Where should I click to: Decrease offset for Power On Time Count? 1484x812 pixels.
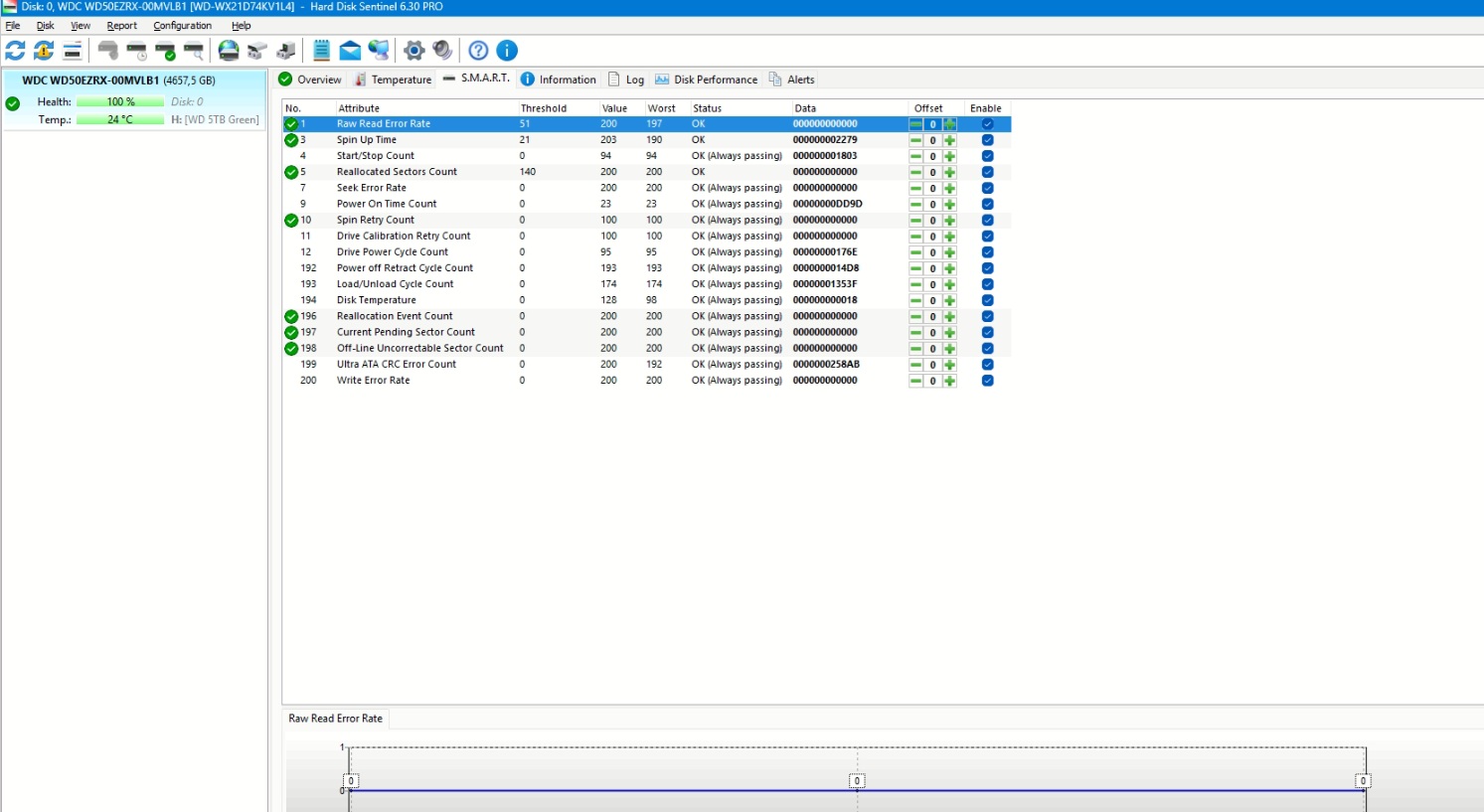915,205
